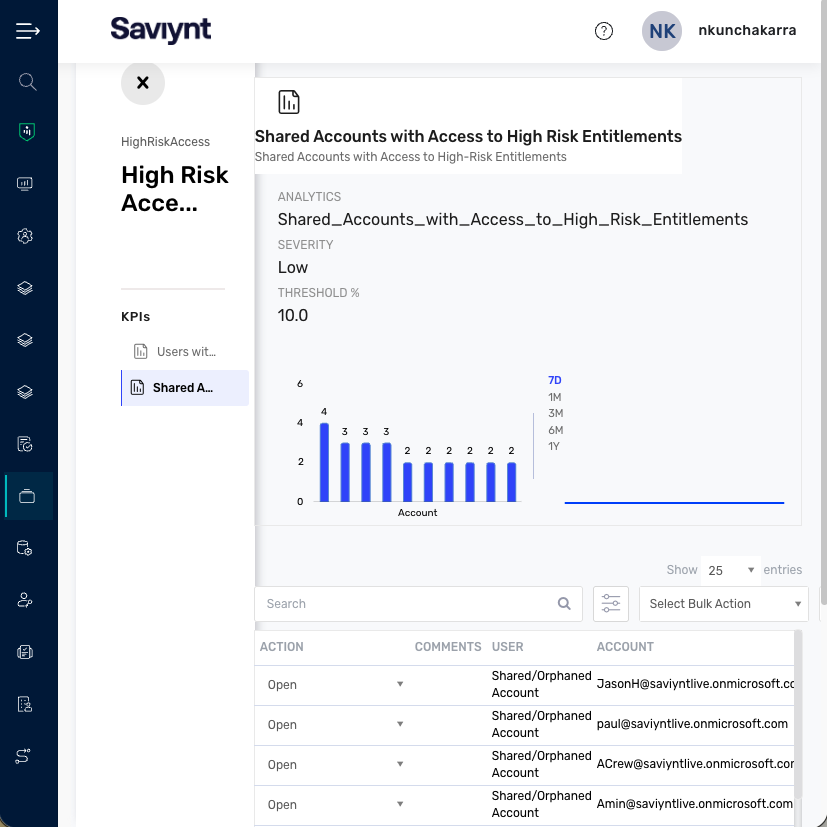Click the 10.0 threshold value
This screenshot has width=827, height=827.
293,315
